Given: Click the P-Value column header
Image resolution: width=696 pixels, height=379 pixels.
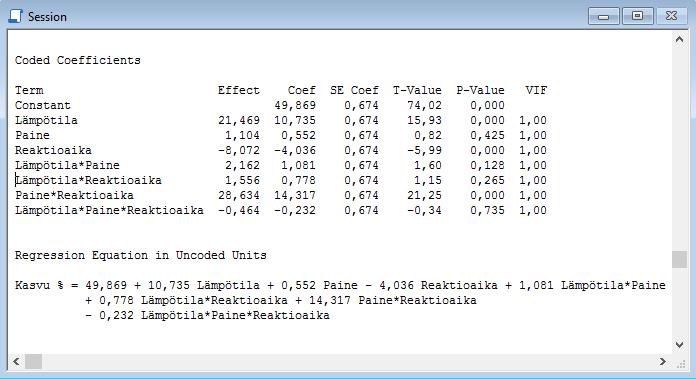Looking at the screenshot, I should pyautogui.click(x=480, y=91).
